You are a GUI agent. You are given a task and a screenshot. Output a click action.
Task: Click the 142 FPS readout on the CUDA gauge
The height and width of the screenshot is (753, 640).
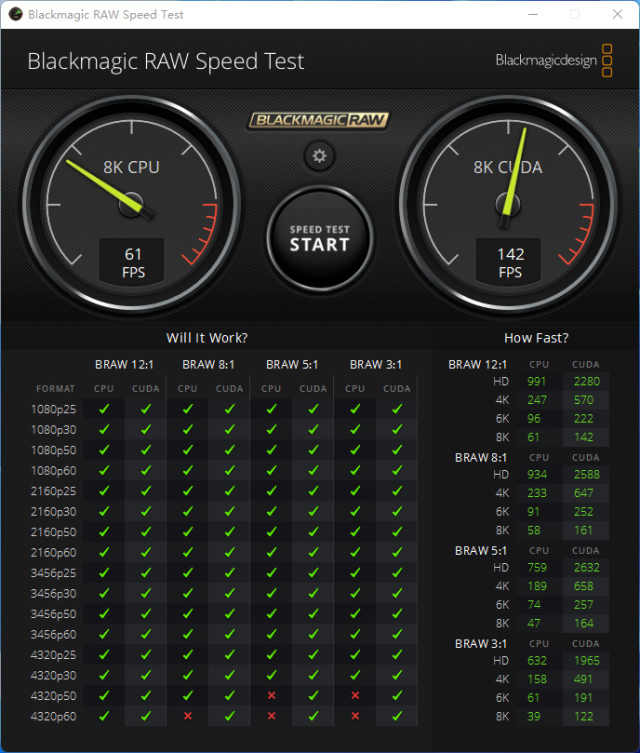click(x=510, y=262)
